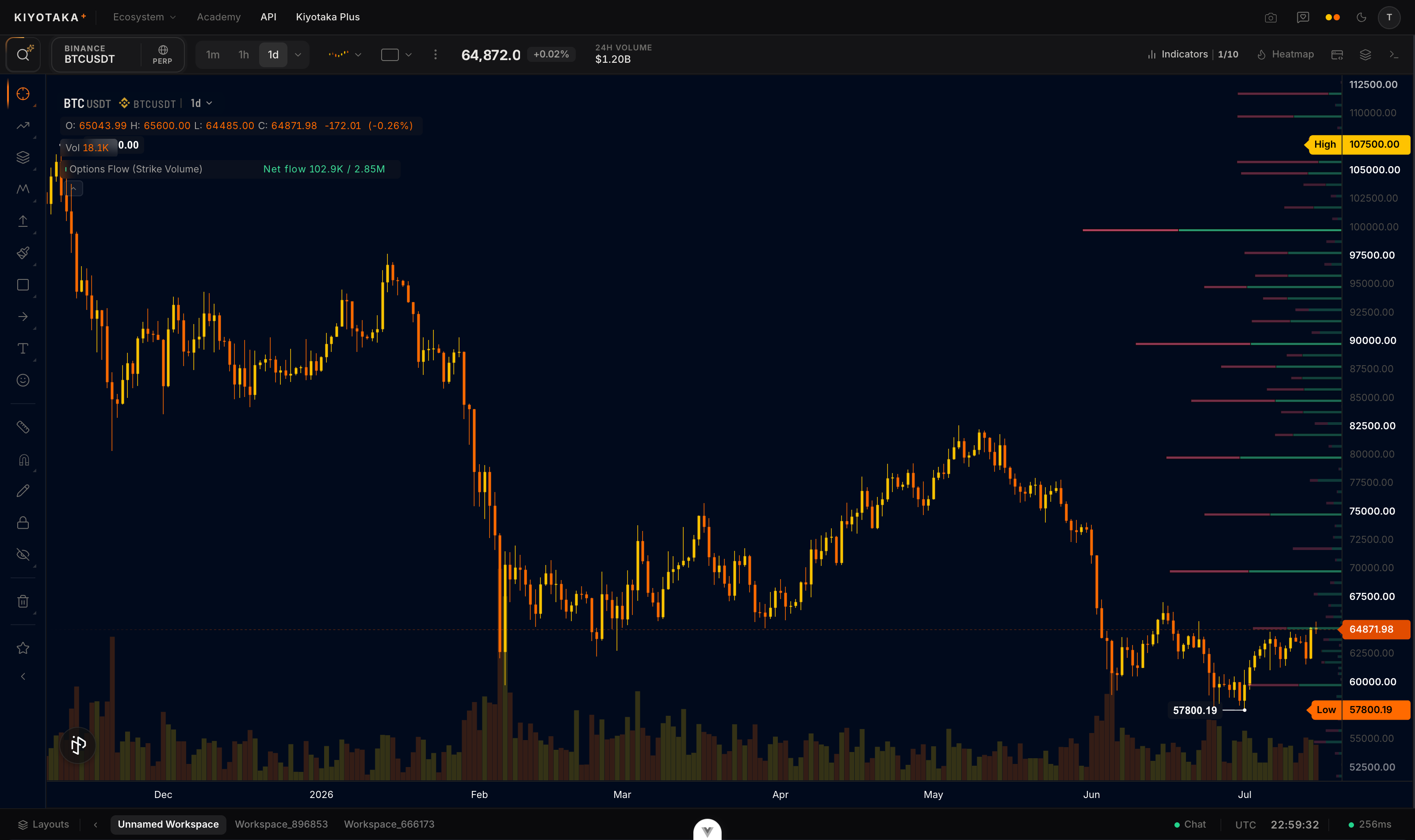Open the feedback heart chat icon
The image size is (1415, 840).
pos(1303,18)
